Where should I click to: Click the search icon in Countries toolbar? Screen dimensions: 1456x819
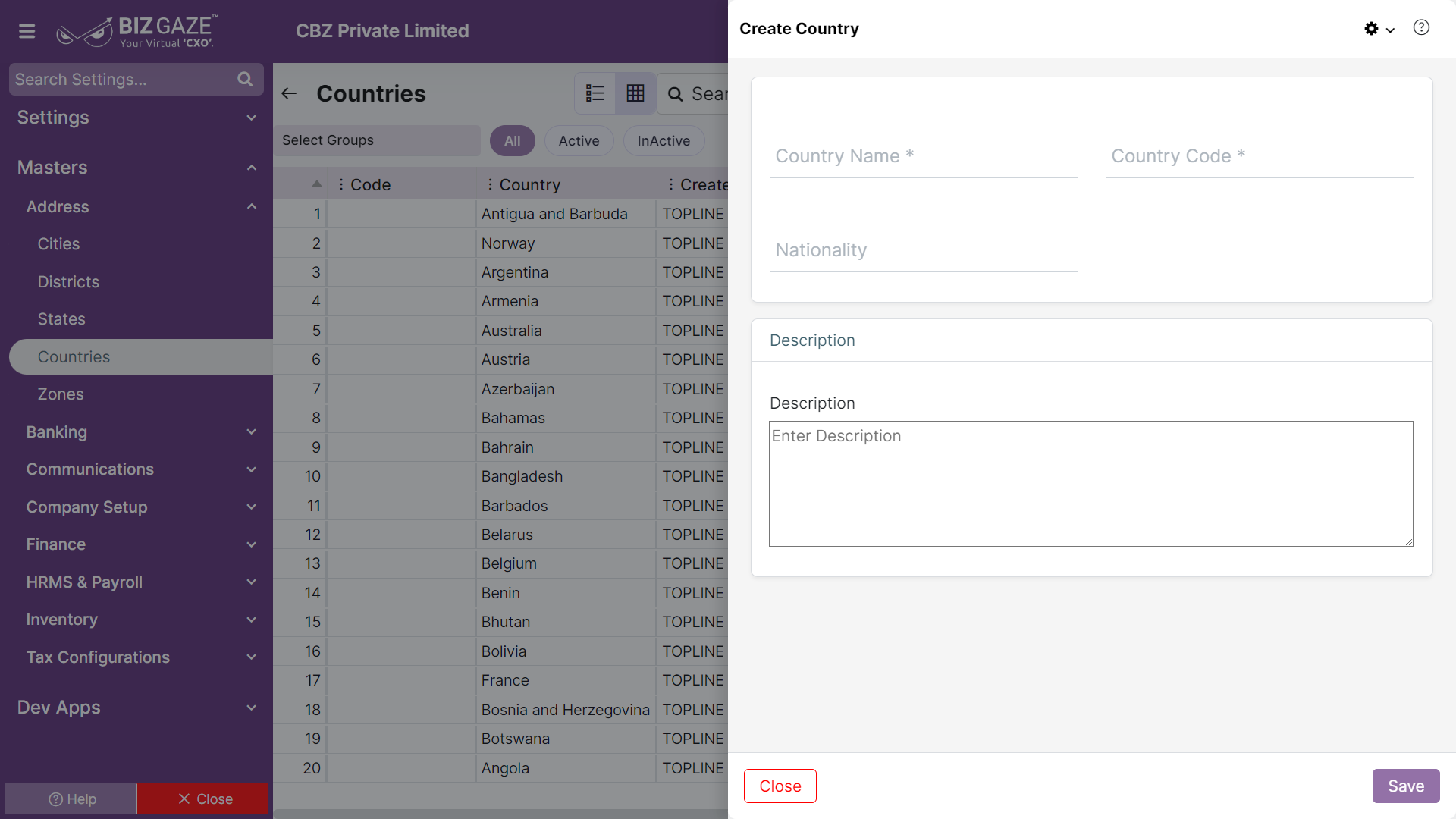[x=675, y=94]
